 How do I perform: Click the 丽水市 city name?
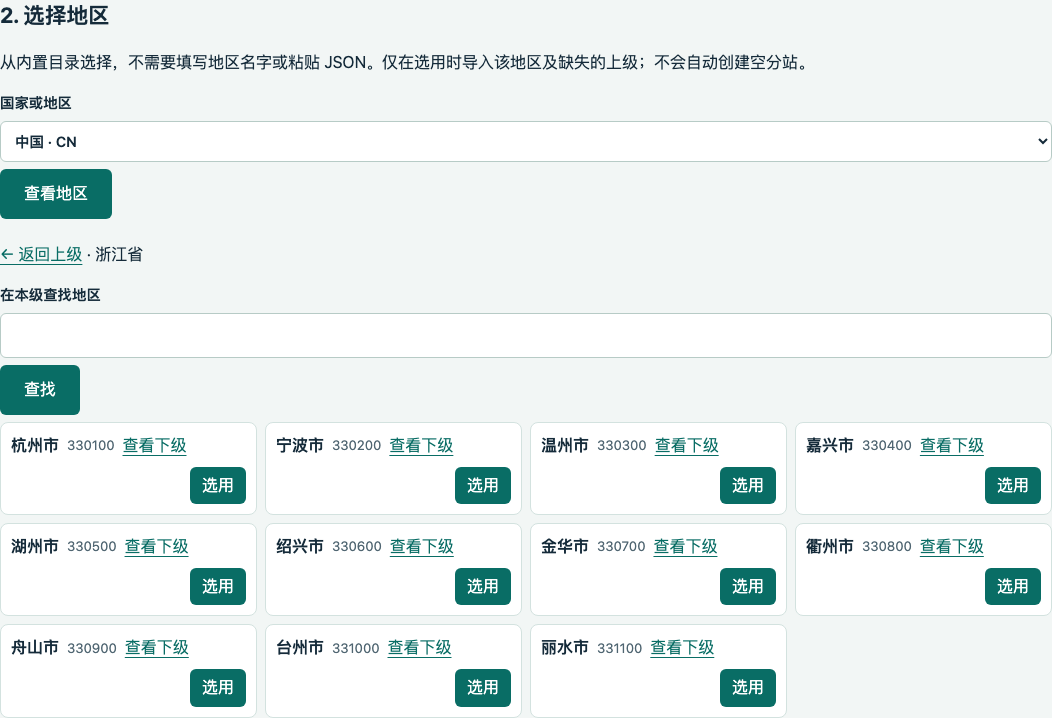point(565,648)
